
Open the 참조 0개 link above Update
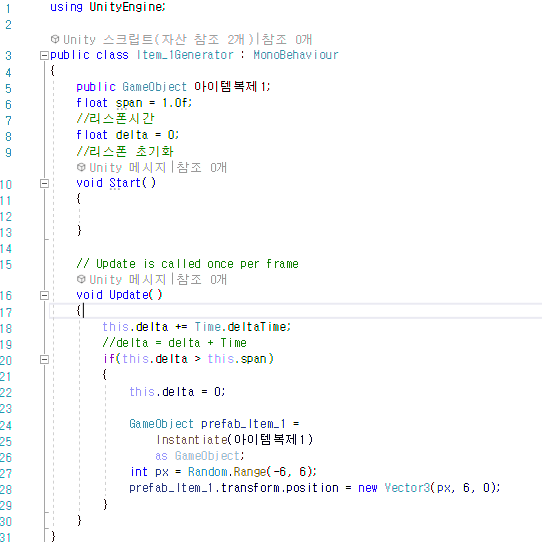(201, 279)
